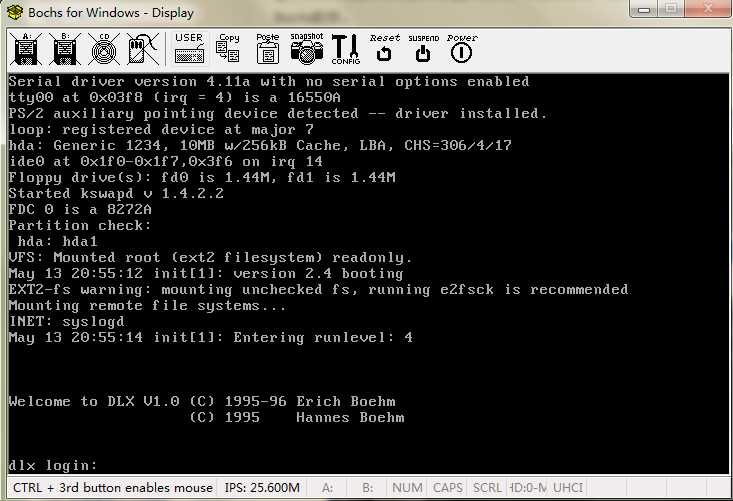Click the 'Floppy drive(s)' line
Viewport: 733px width, 501px height.
[202, 178]
